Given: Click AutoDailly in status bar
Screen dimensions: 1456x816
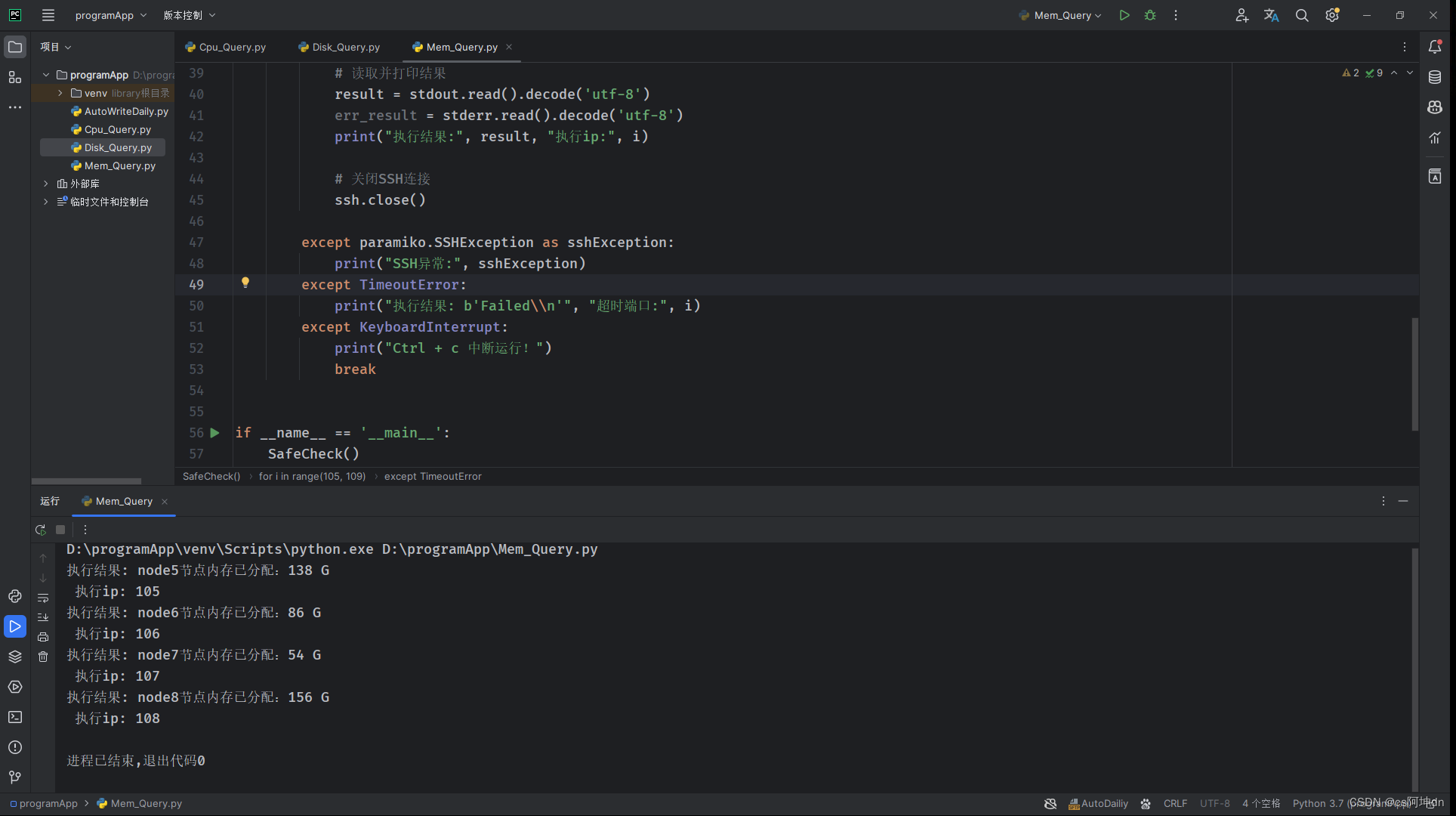Looking at the screenshot, I should pos(1099,803).
